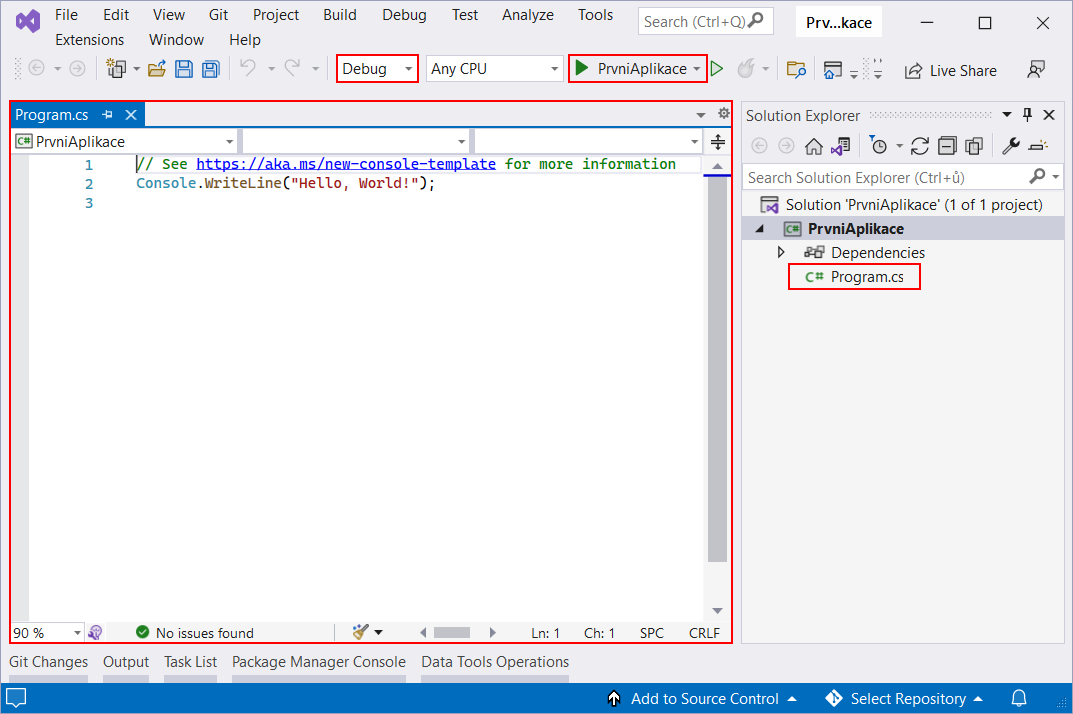Screen dimensions: 1073x714
Task: Click the Undo arrow icon
Action: click(x=248, y=68)
